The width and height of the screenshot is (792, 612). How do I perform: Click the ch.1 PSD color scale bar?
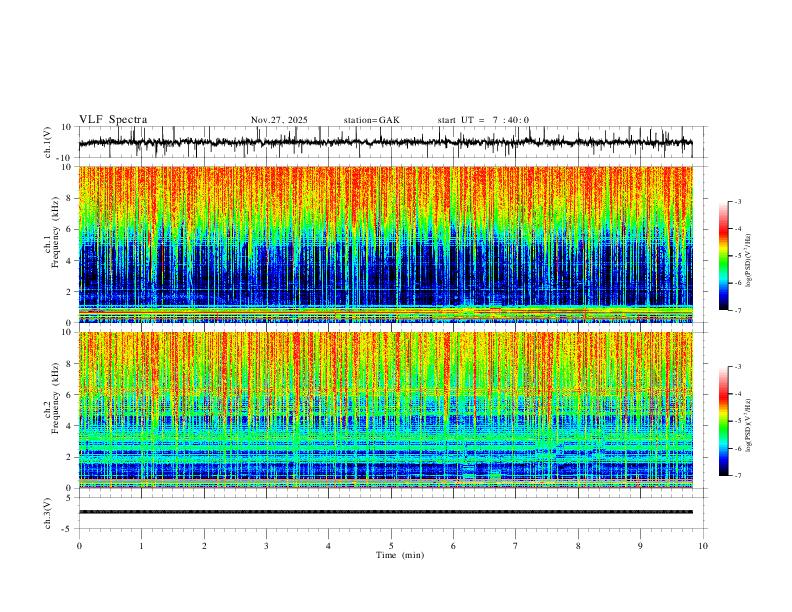[723, 256]
